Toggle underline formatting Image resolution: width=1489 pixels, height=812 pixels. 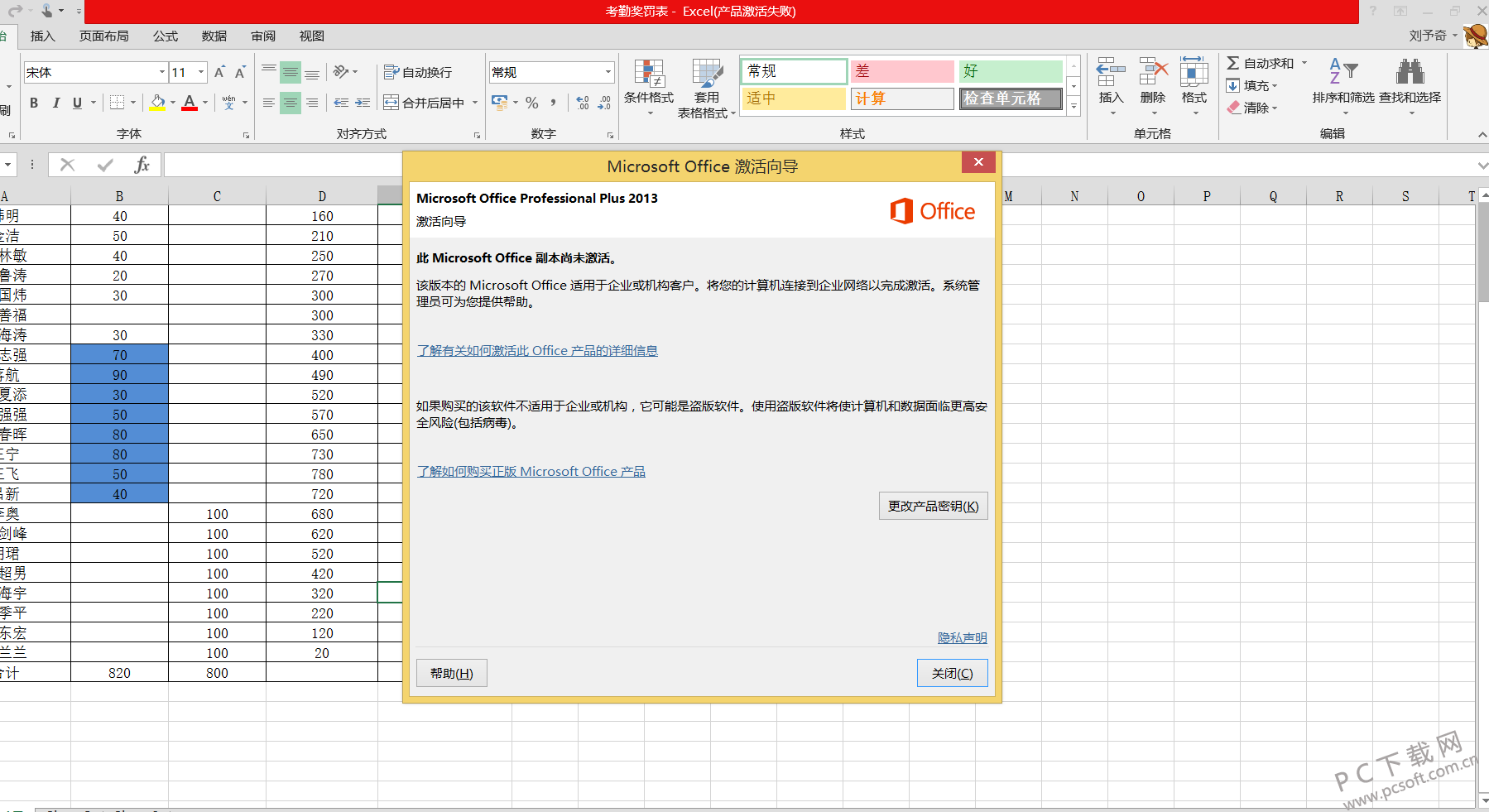tap(77, 103)
